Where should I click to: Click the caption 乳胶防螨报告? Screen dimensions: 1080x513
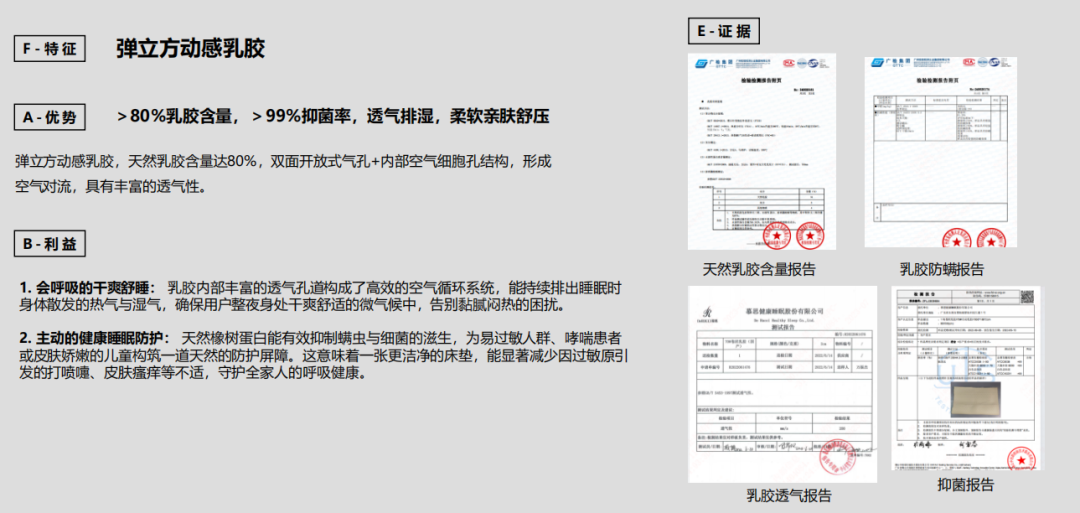tap(942, 269)
